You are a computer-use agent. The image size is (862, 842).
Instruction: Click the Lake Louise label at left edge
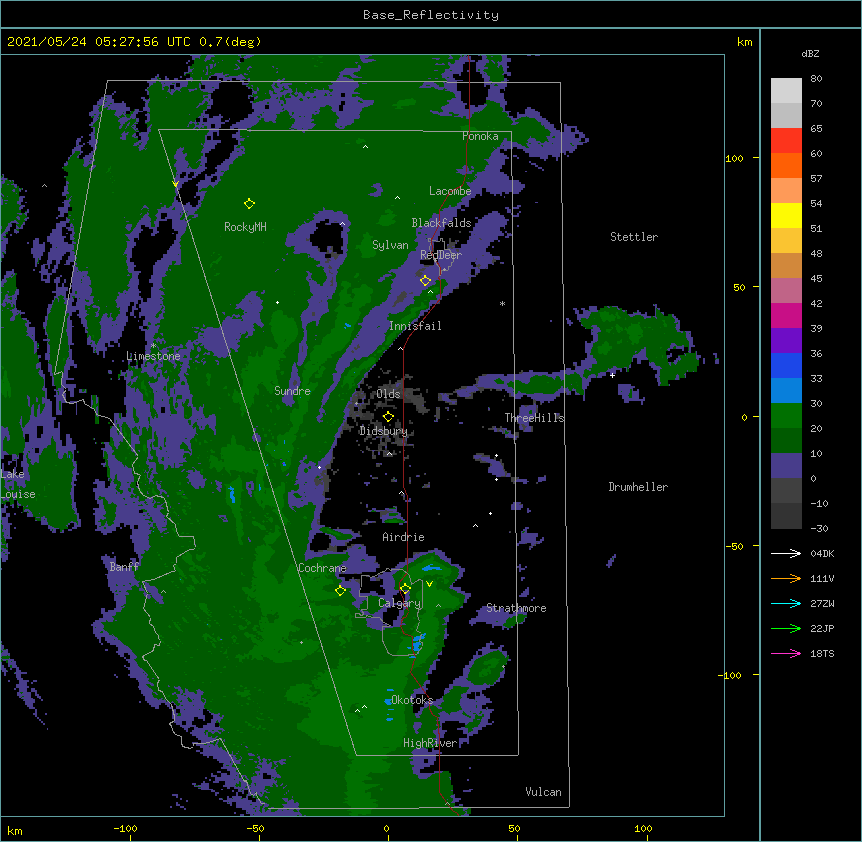coord(18,484)
